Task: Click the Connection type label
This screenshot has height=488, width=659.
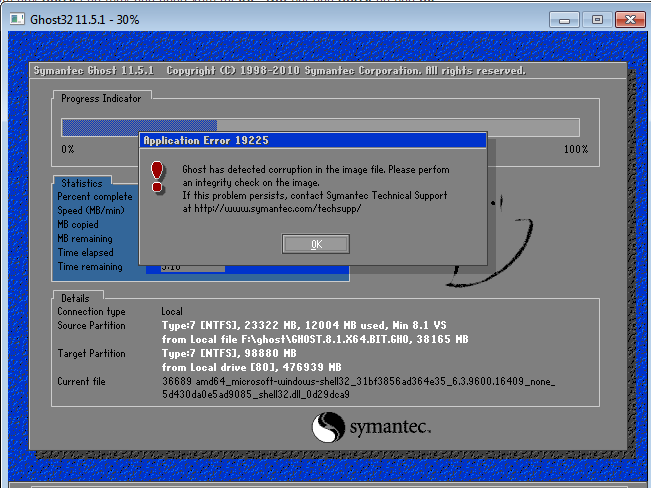Action: point(91,311)
